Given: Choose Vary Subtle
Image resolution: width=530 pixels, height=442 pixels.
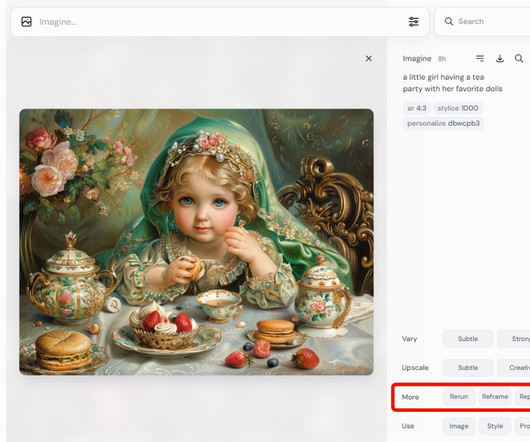Looking at the screenshot, I should tap(468, 339).
